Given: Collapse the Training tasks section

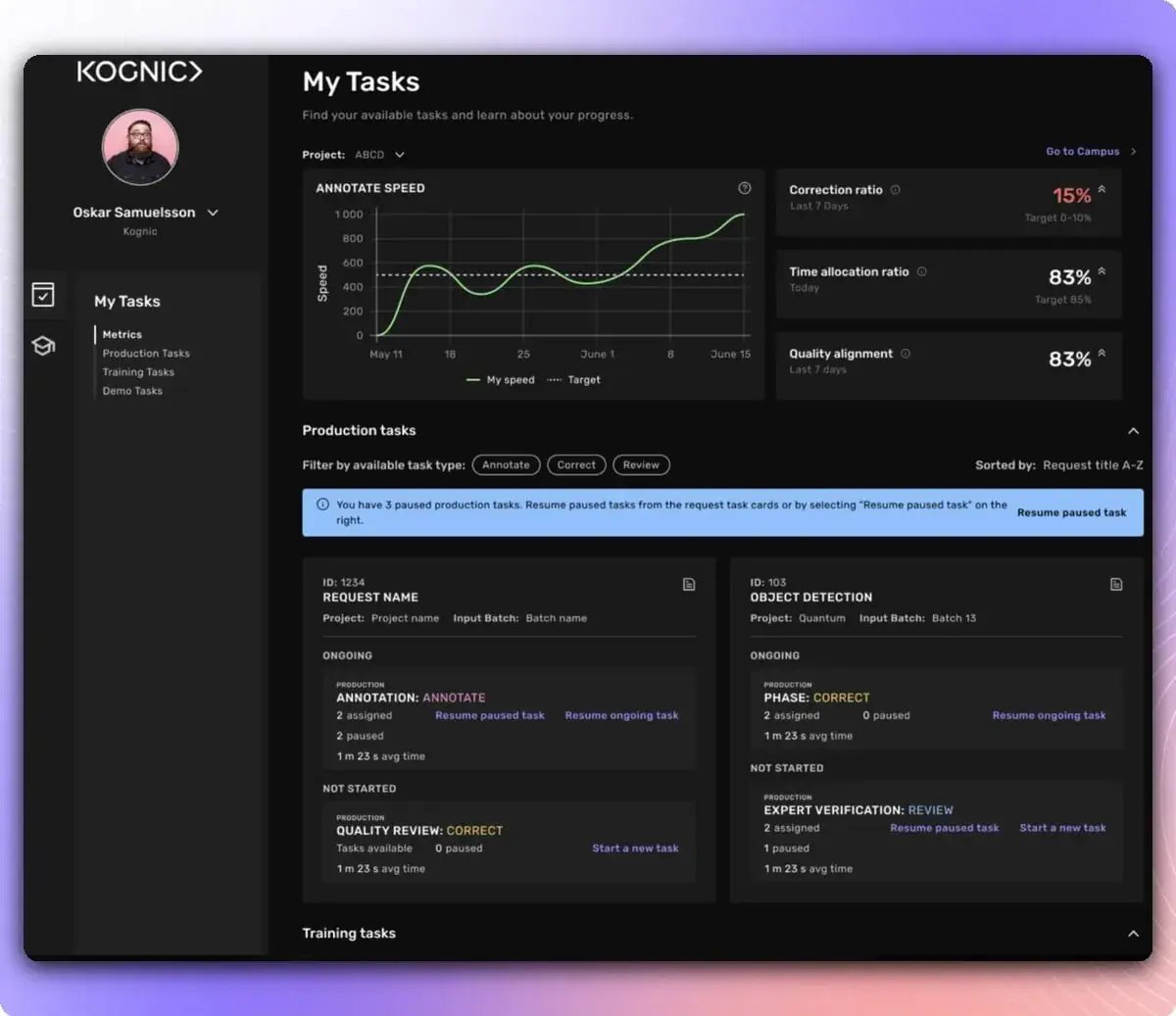Looking at the screenshot, I should pos(1133,934).
